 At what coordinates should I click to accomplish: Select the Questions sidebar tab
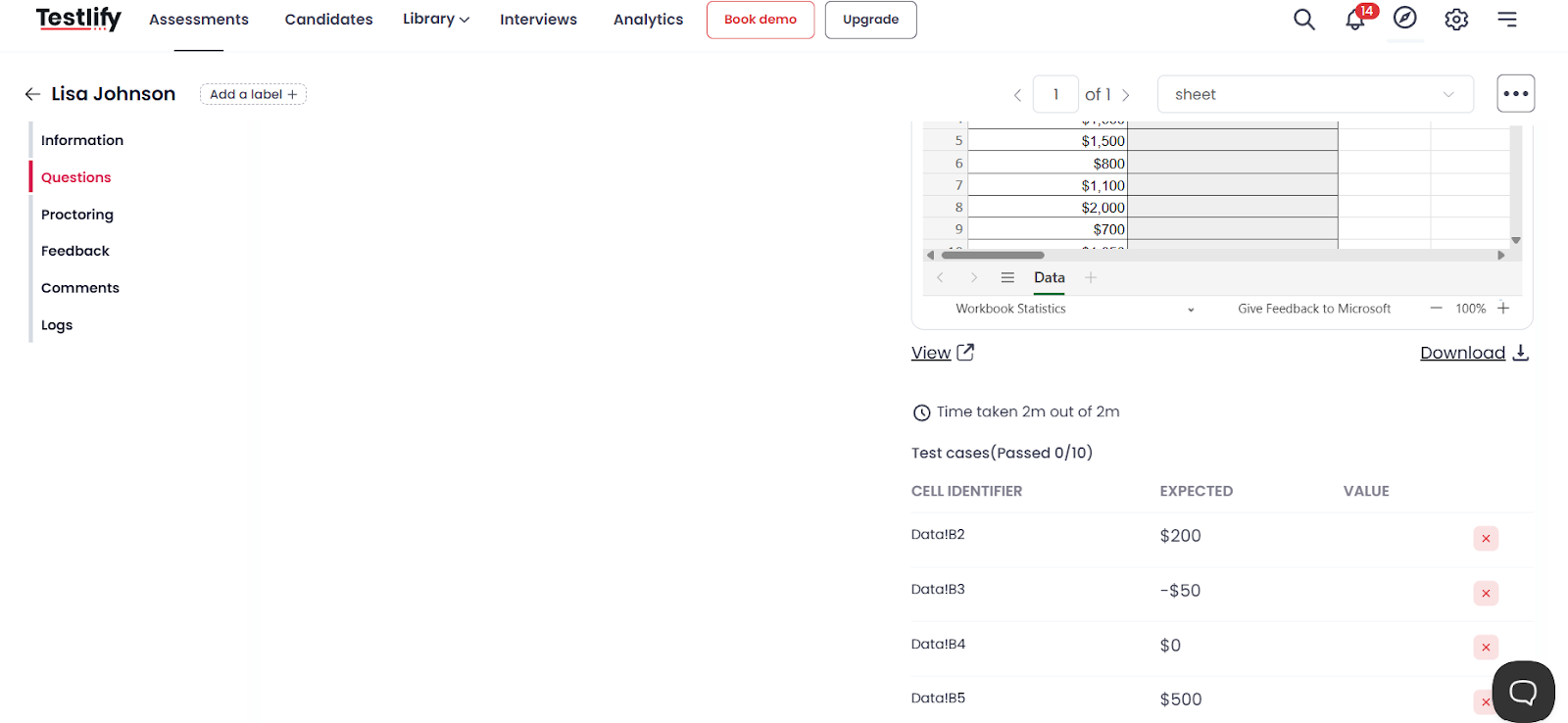click(x=76, y=177)
